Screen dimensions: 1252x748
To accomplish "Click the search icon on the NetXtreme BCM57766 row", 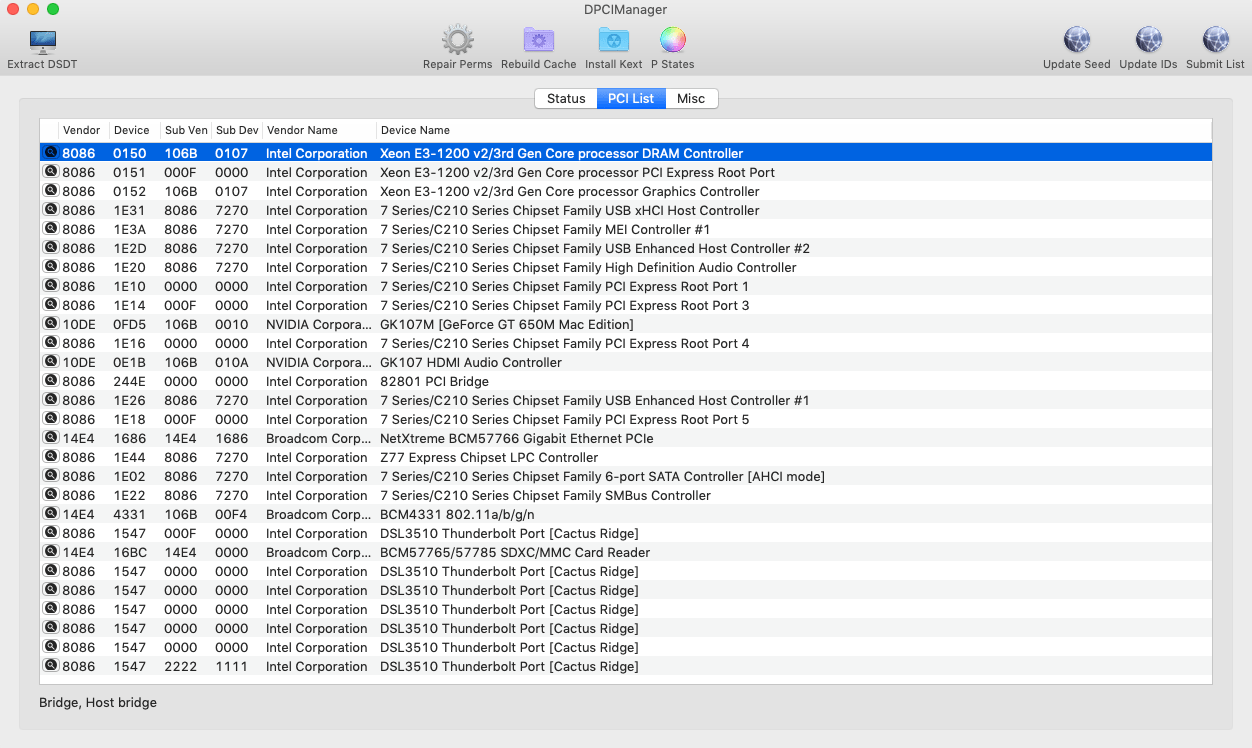I will pos(51,438).
